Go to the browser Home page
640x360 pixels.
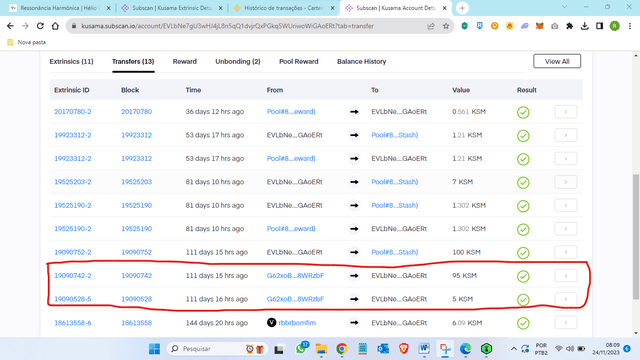coord(55,26)
